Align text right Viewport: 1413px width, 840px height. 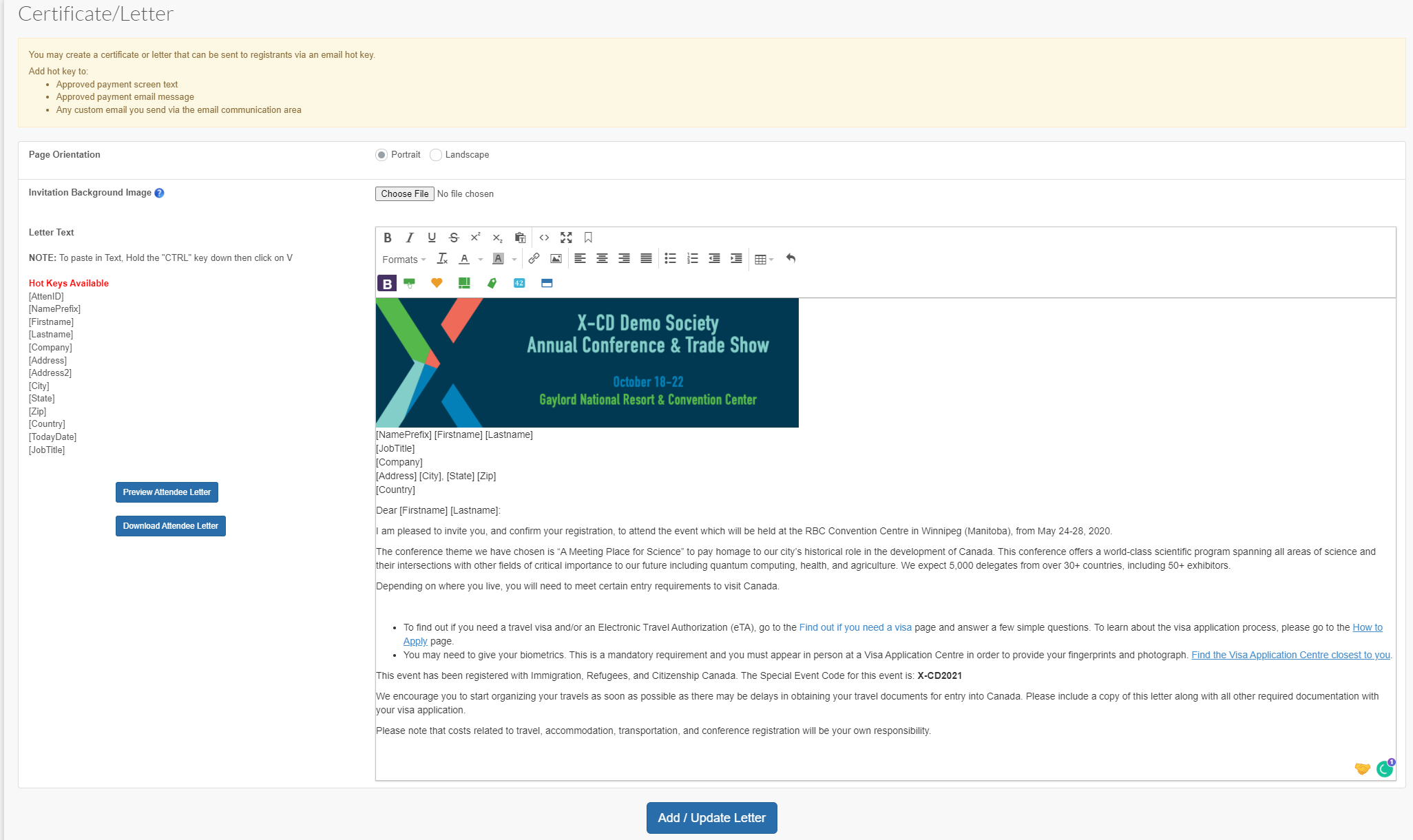click(x=624, y=259)
